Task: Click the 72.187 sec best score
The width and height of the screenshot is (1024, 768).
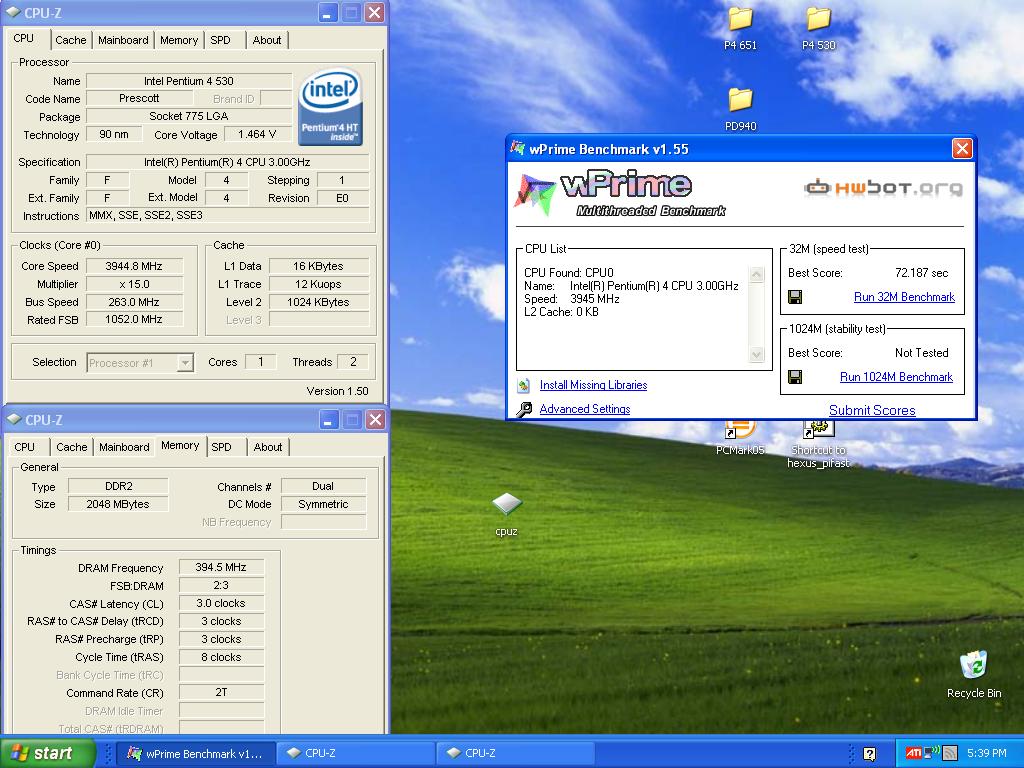Action: click(921, 273)
